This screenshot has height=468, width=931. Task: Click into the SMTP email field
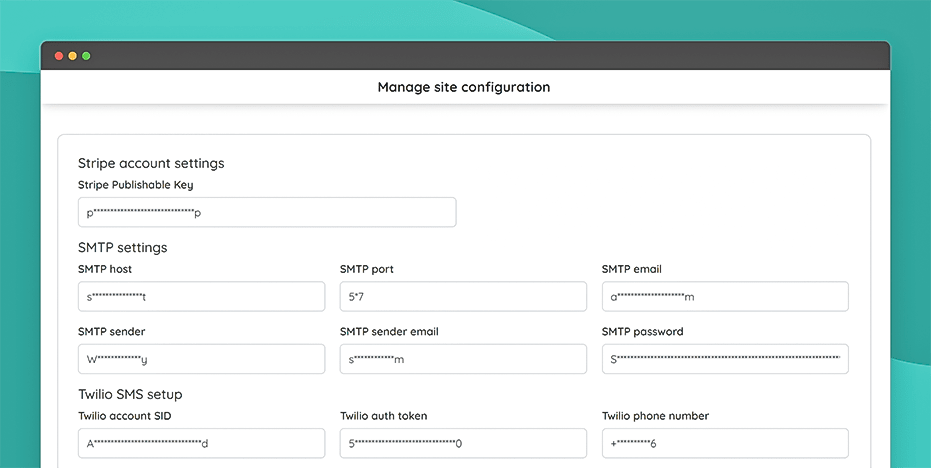[x=725, y=296]
